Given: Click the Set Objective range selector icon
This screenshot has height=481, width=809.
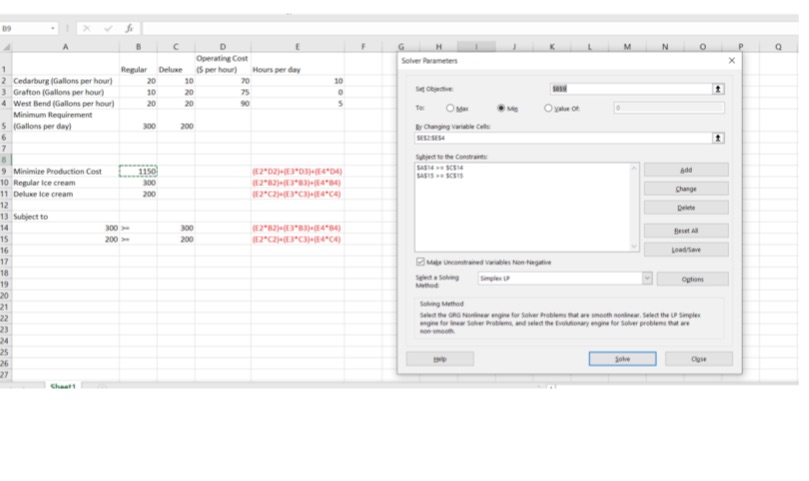Looking at the screenshot, I should tap(718, 89).
